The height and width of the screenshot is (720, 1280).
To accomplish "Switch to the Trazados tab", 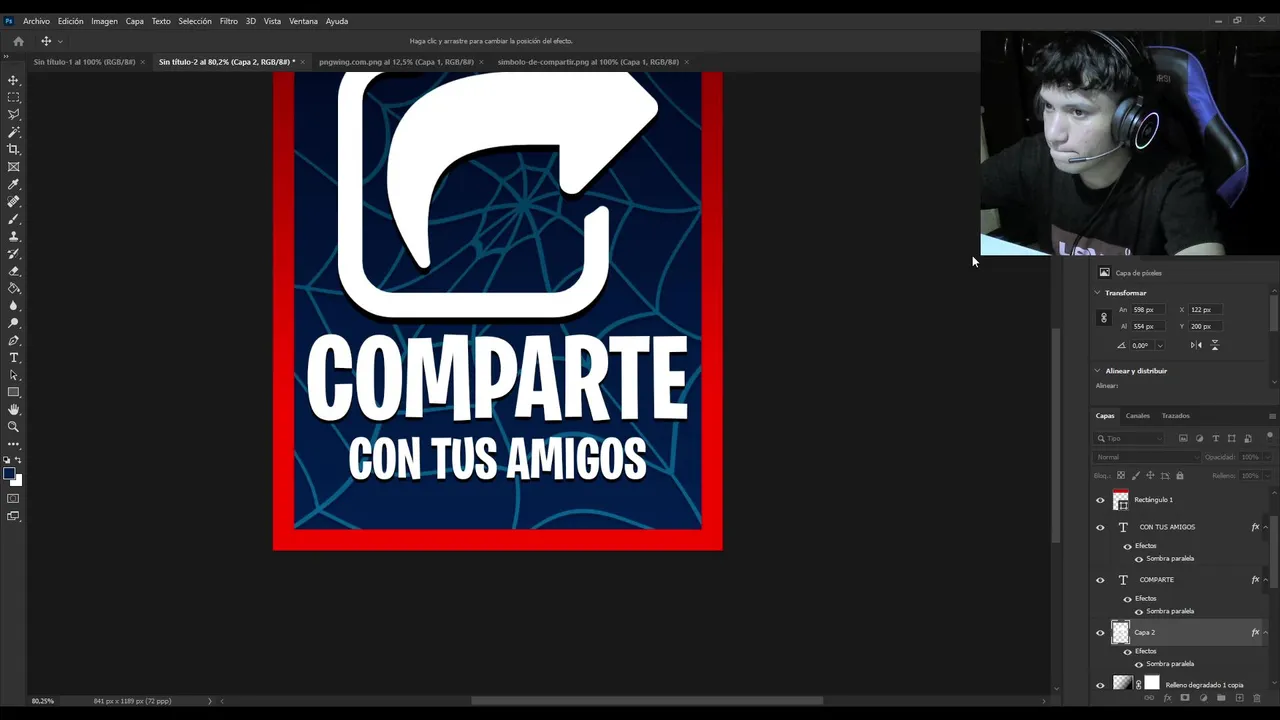I will pyautogui.click(x=1175, y=416).
